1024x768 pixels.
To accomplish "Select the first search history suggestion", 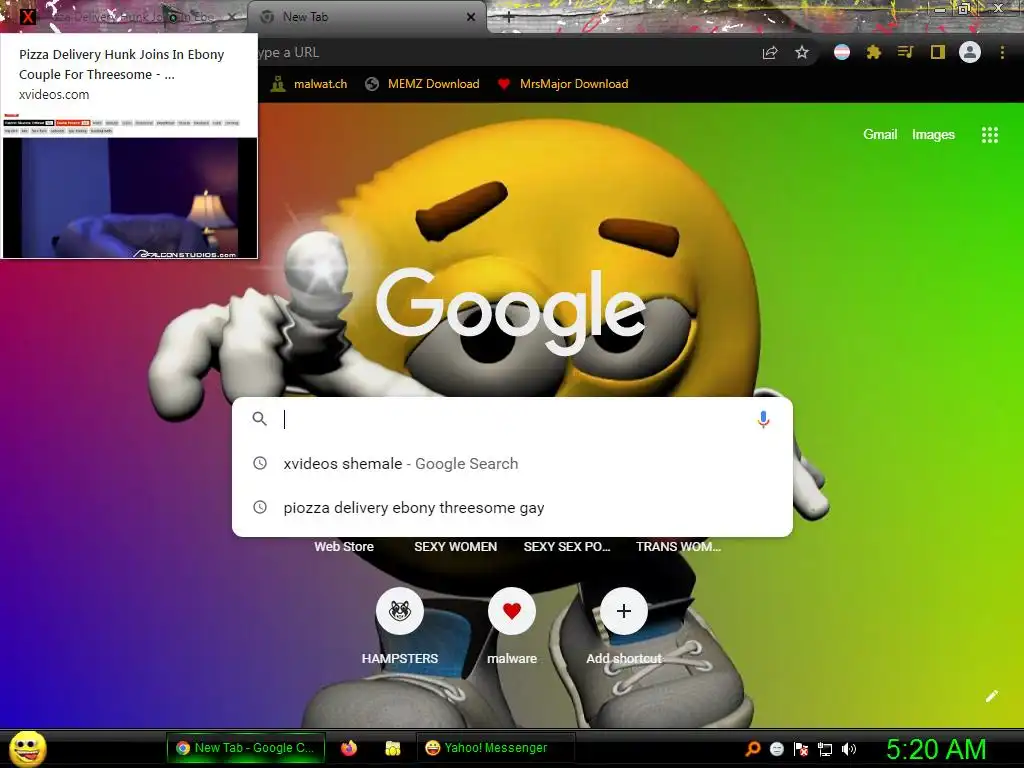I will pos(513,464).
